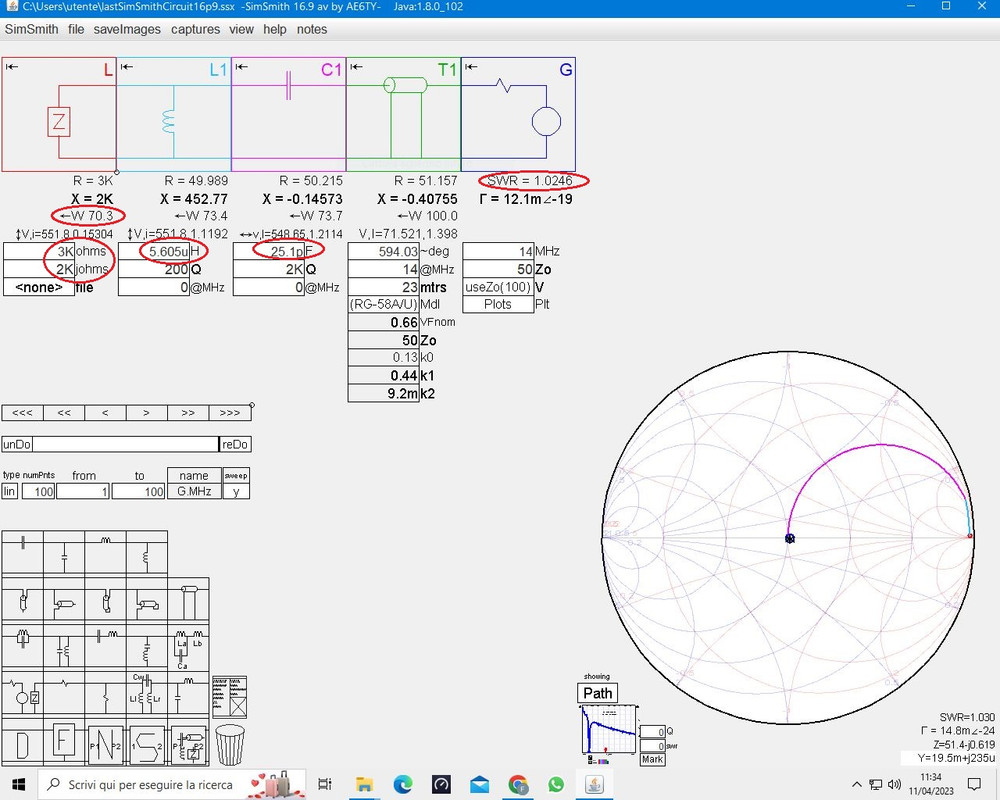This screenshot has height=800, width=1000.
Task: Select the series capacitor component in palette
Action: (23, 554)
